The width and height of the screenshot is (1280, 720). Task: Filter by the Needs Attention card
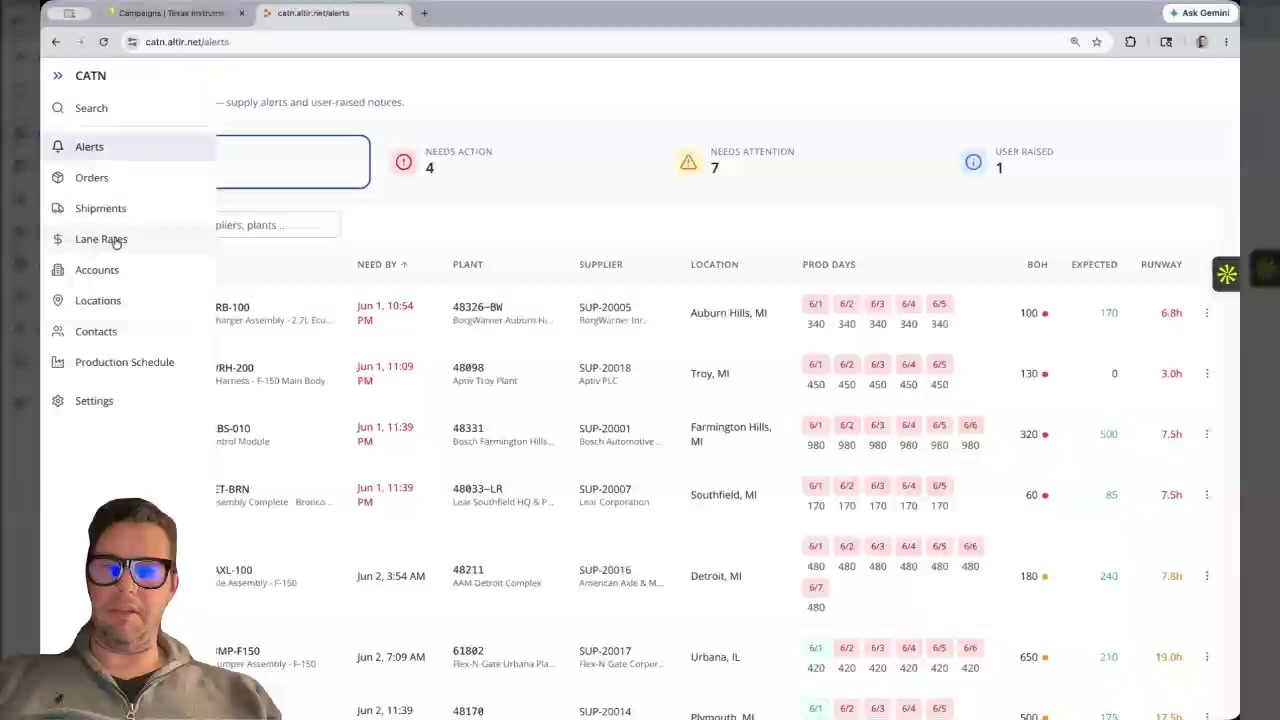[798, 161]
